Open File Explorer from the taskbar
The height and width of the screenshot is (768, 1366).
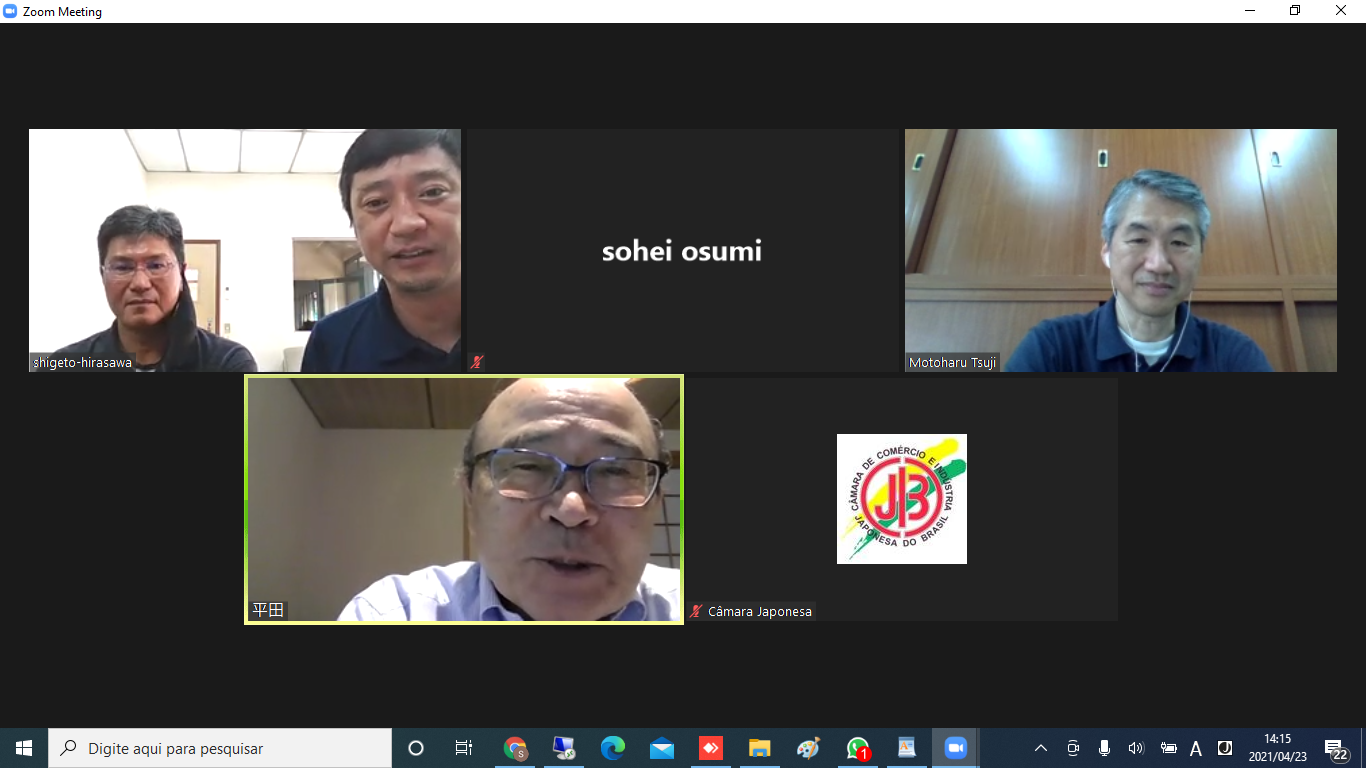click(x=760, y=748)
